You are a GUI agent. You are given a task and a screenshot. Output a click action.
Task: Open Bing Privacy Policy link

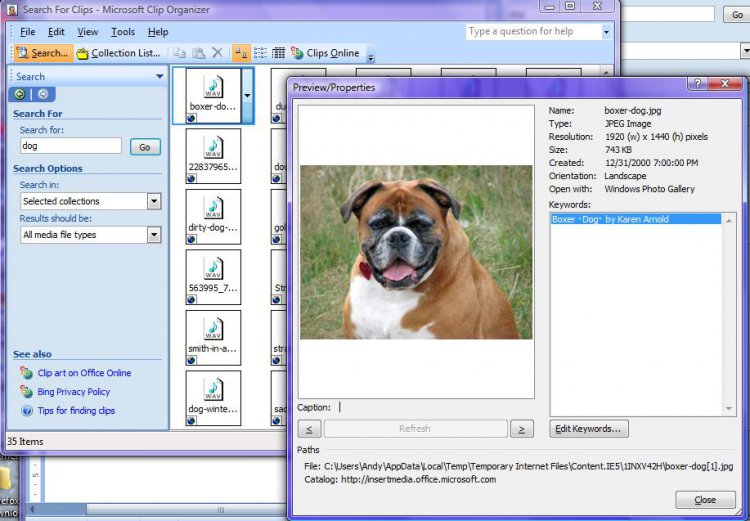[74, 392]
